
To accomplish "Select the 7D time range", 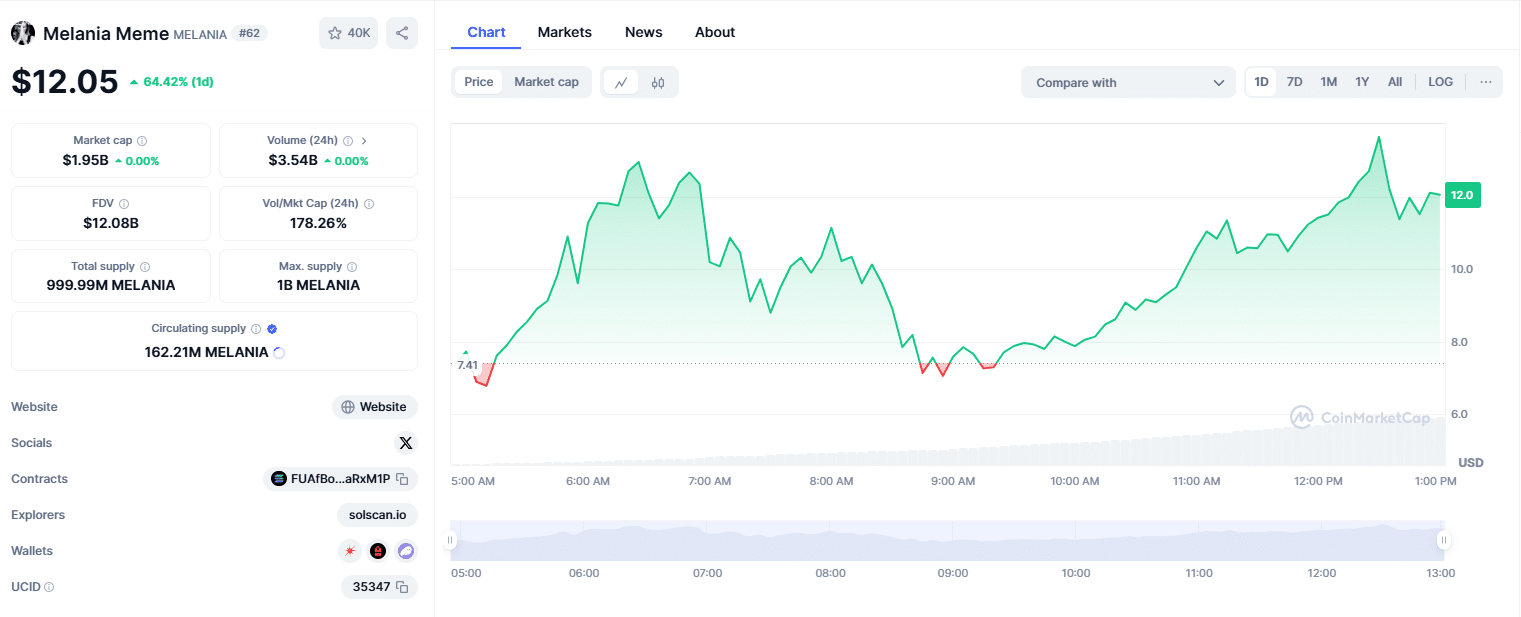I will click(1294, 82).
